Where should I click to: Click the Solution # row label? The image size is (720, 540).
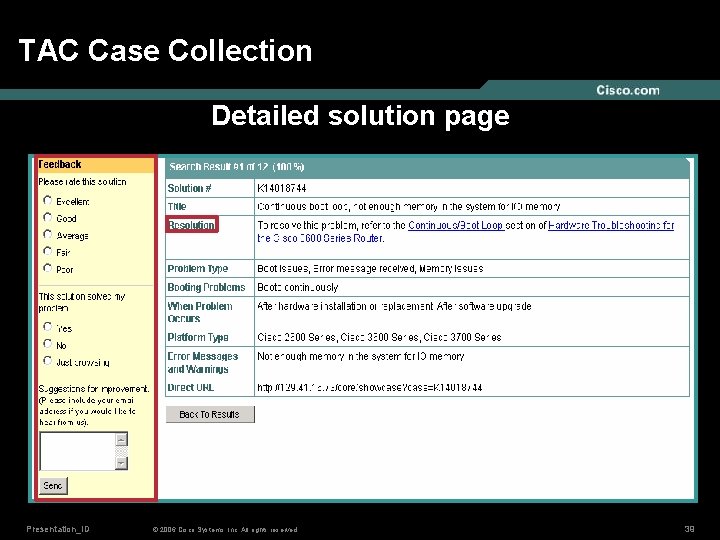point(189,188)
